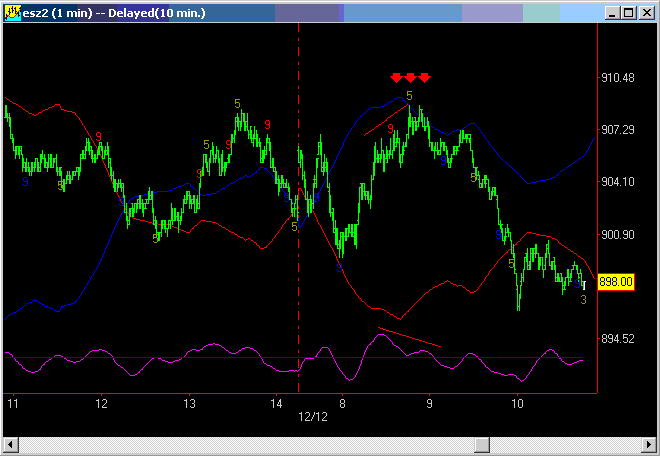
Task: Click the chart window's title bar icon
Action: pos(13,12)
